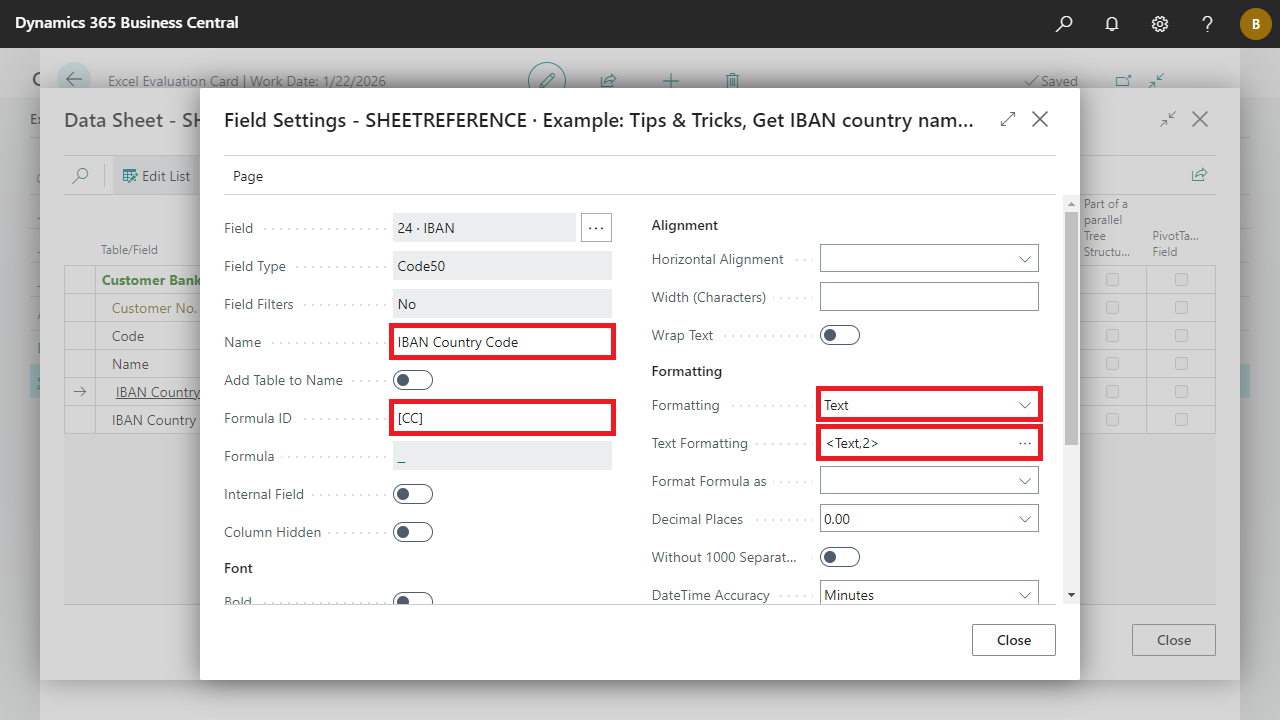This screenshot has width=1280, height=720.
Task: Click the search magnifier in top bar
Action: pos(1064,23)
